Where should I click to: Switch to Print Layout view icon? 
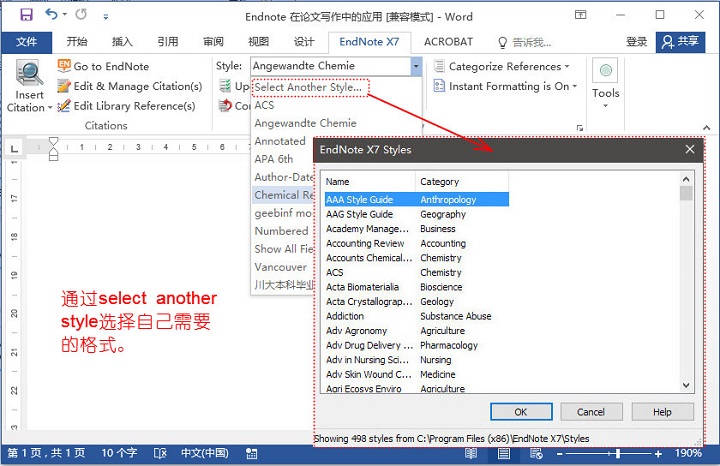tap(504, 454)
